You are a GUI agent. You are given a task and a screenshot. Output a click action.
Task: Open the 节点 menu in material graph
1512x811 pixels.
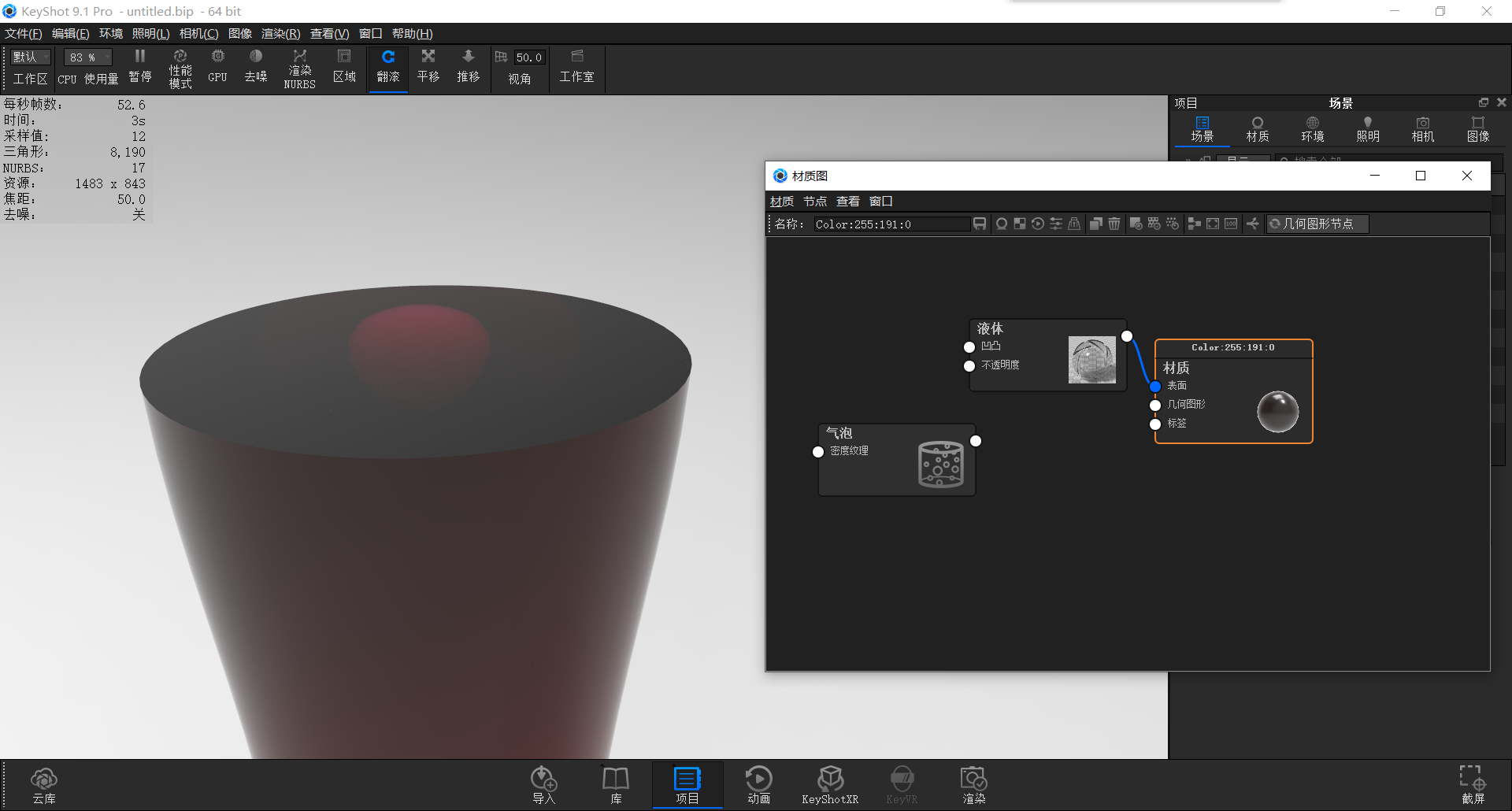(815, 201)
